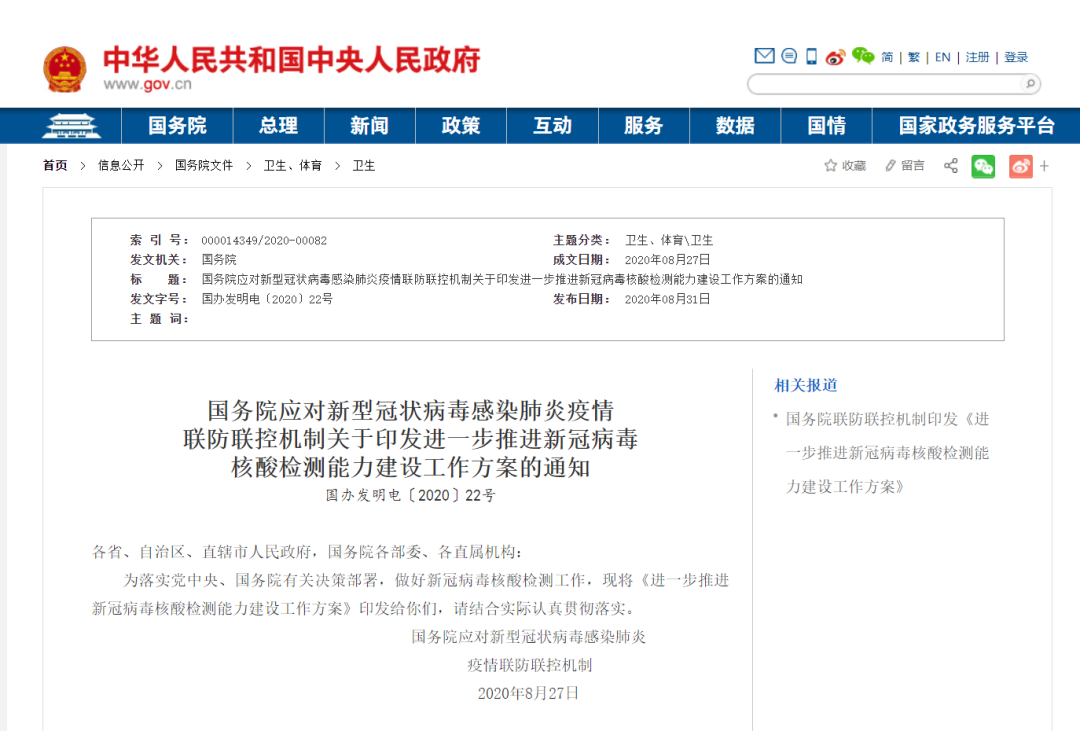
Task: Go to 国务院文件 breadcrumb
Action: (204, 165)
